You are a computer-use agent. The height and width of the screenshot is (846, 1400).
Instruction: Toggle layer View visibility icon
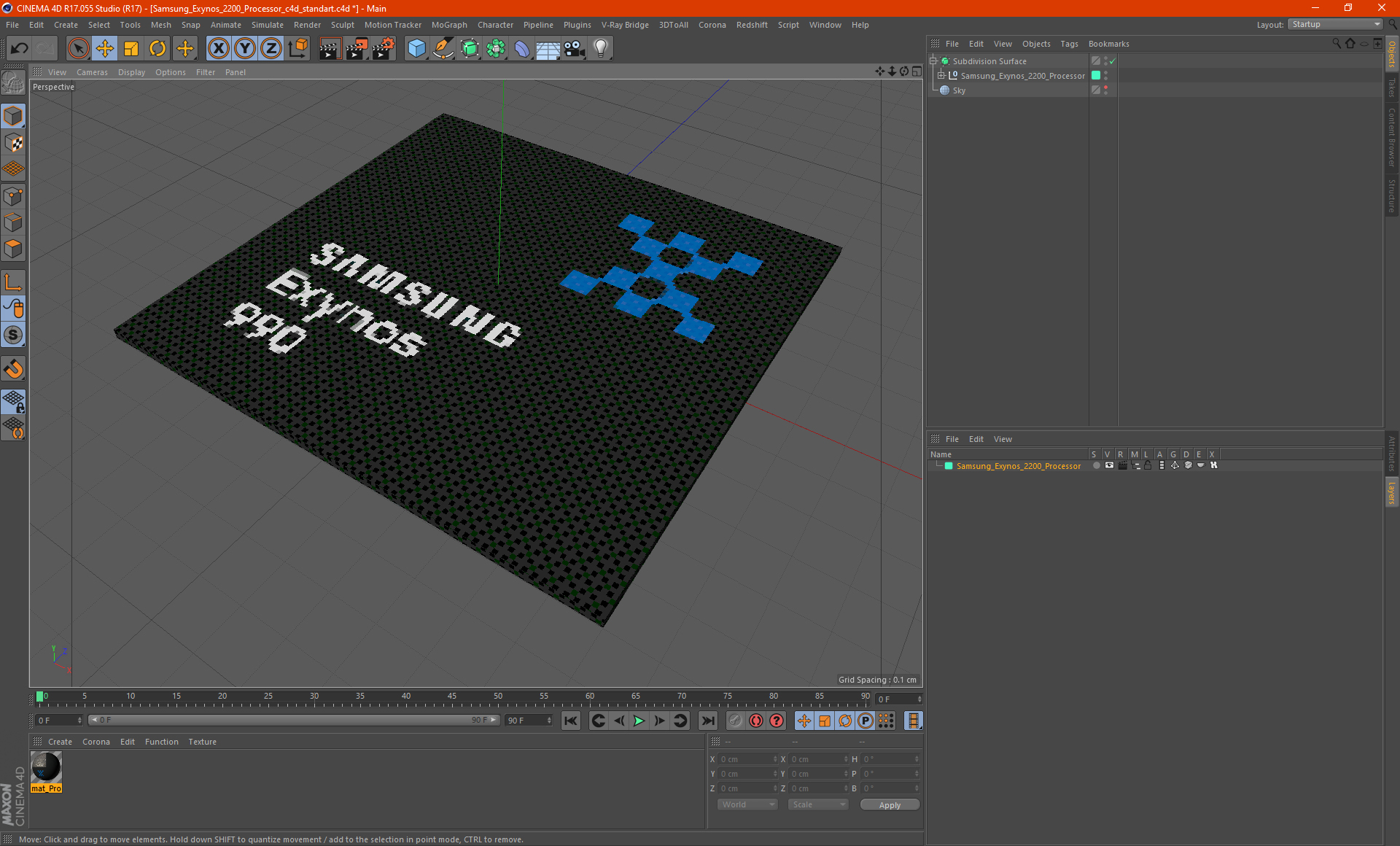click(1109, 465)
